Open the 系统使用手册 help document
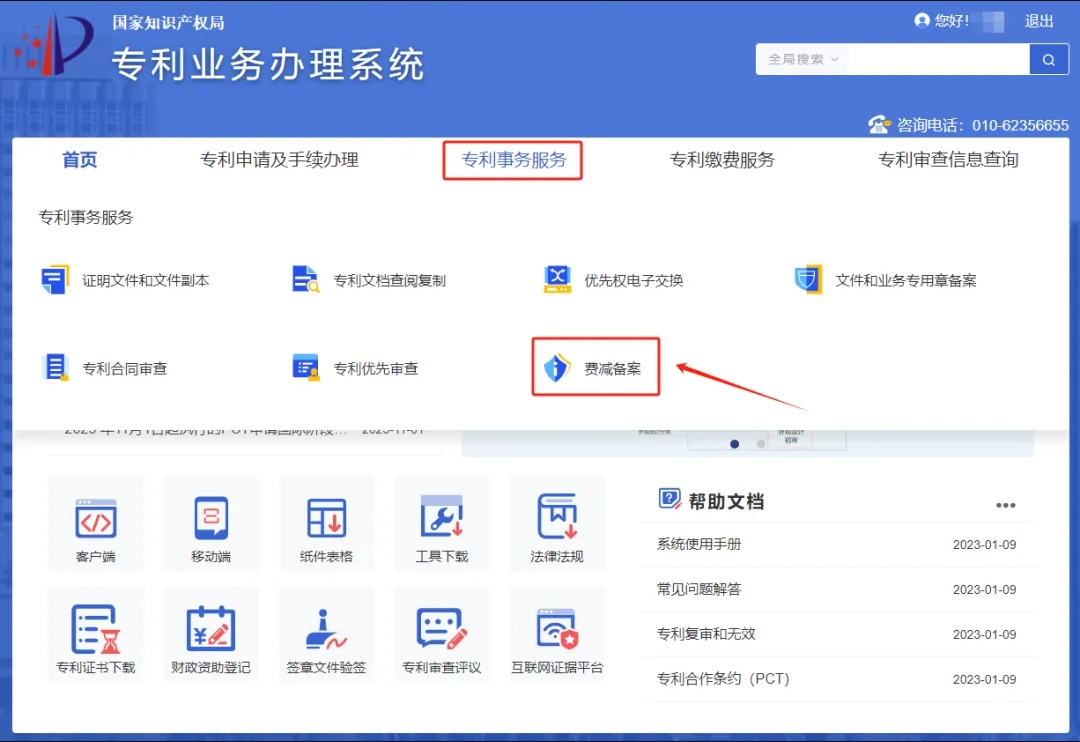This screenshot has width=1080, height=742. 699,544
